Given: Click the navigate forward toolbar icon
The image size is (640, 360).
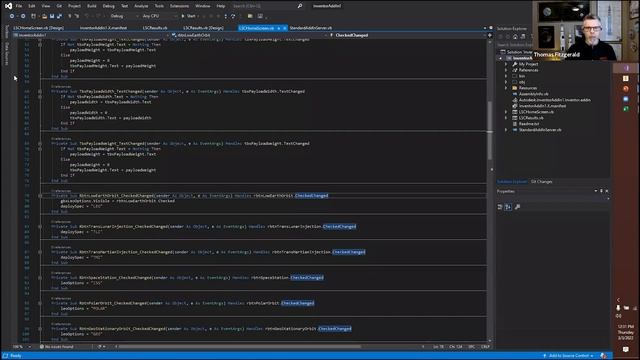Looking at the screenshot, I should pos(23,16).
